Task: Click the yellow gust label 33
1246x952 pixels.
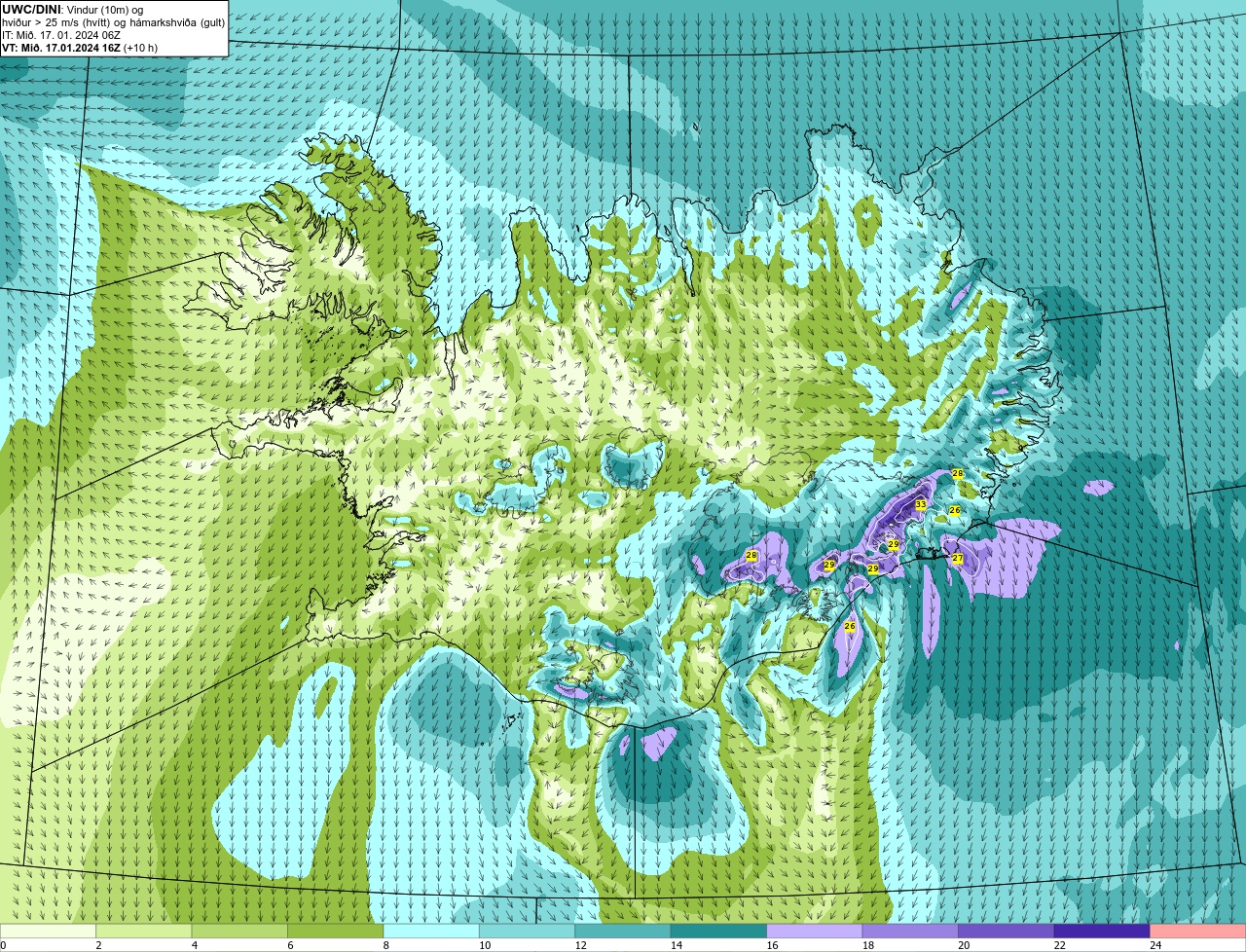Action: pos(921,504)
